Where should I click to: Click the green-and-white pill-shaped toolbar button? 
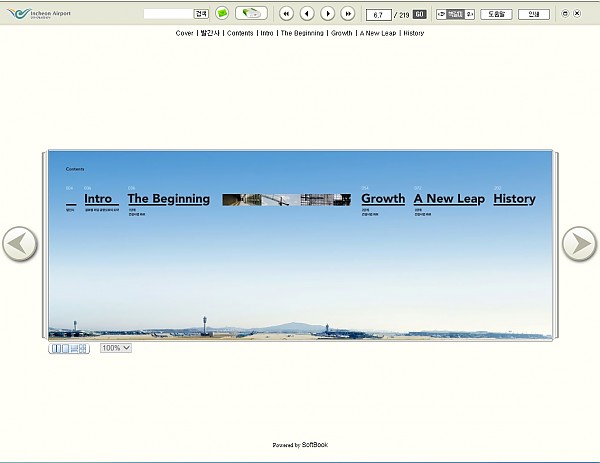pos(251,13)
